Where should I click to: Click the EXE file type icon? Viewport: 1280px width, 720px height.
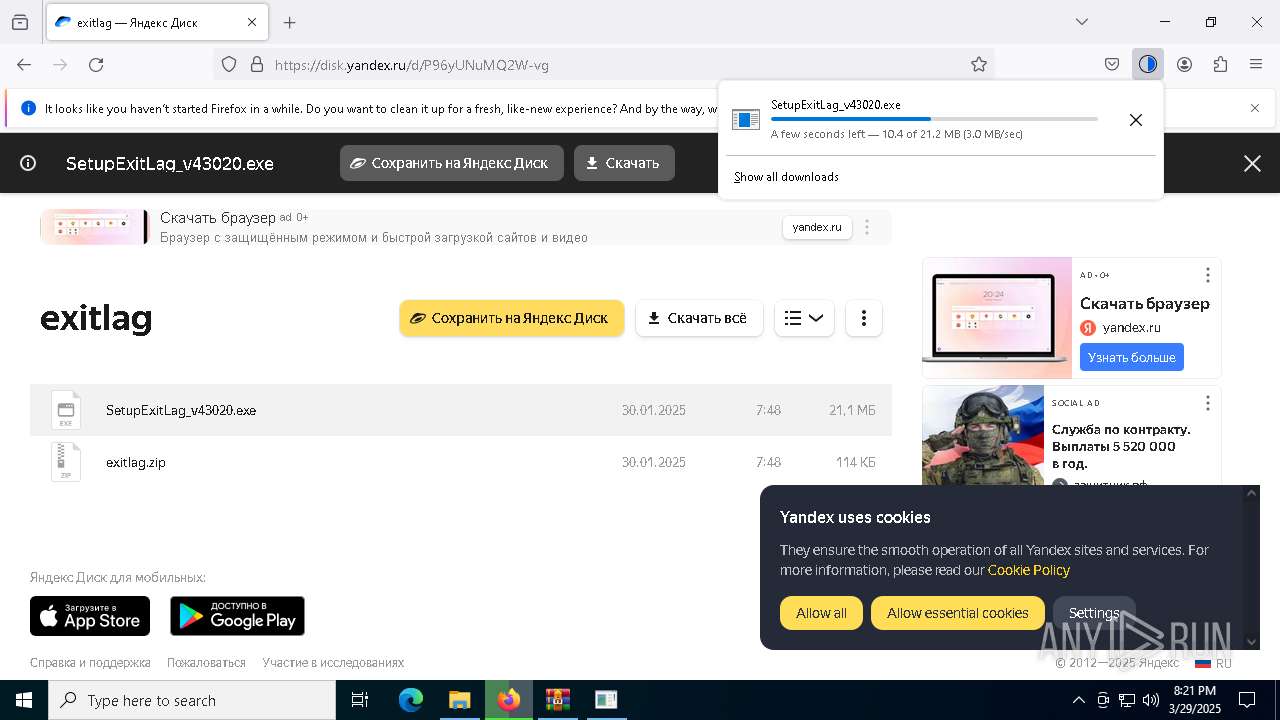(66, 410)
